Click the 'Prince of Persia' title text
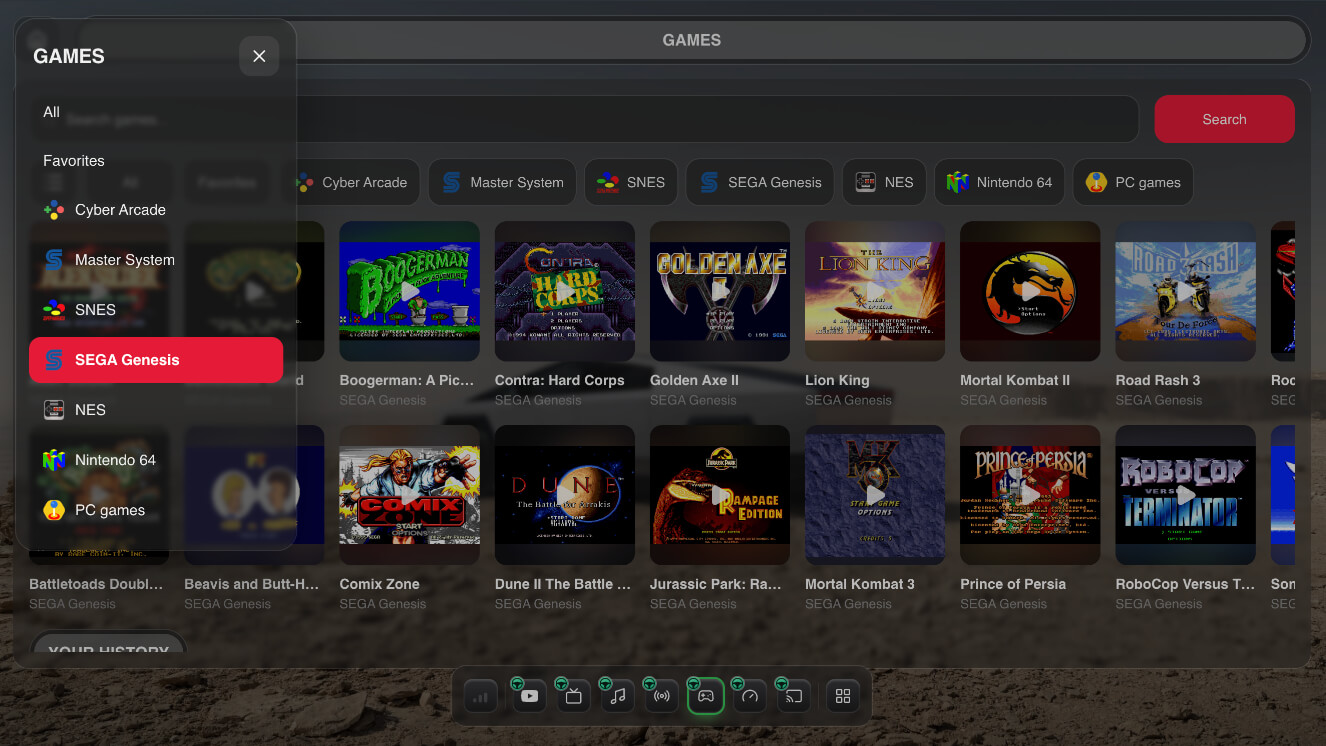The image size is (1326, 746). pos(1013,584)
